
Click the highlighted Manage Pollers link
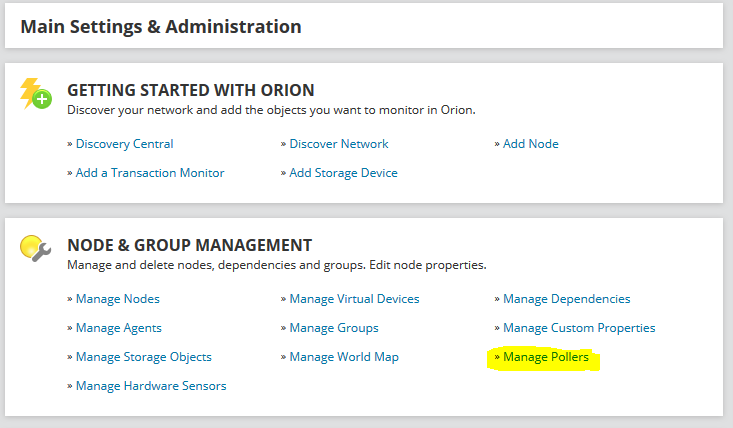[x=546, y=357]
